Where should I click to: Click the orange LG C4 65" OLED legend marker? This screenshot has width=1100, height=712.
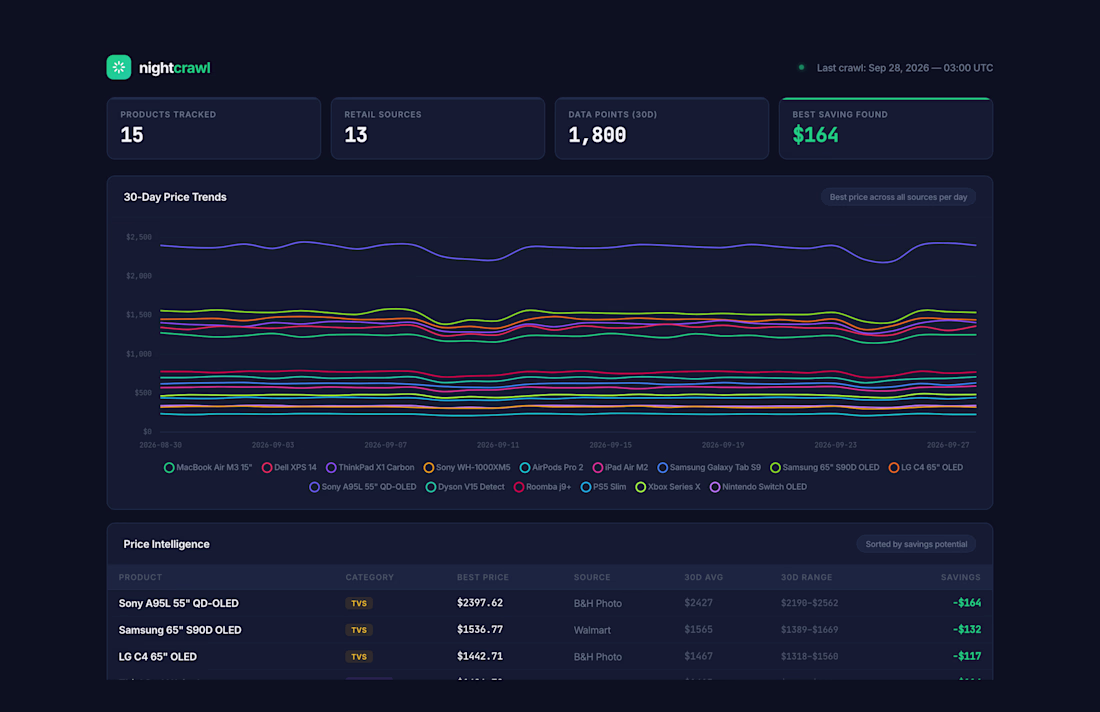point(894,467)
